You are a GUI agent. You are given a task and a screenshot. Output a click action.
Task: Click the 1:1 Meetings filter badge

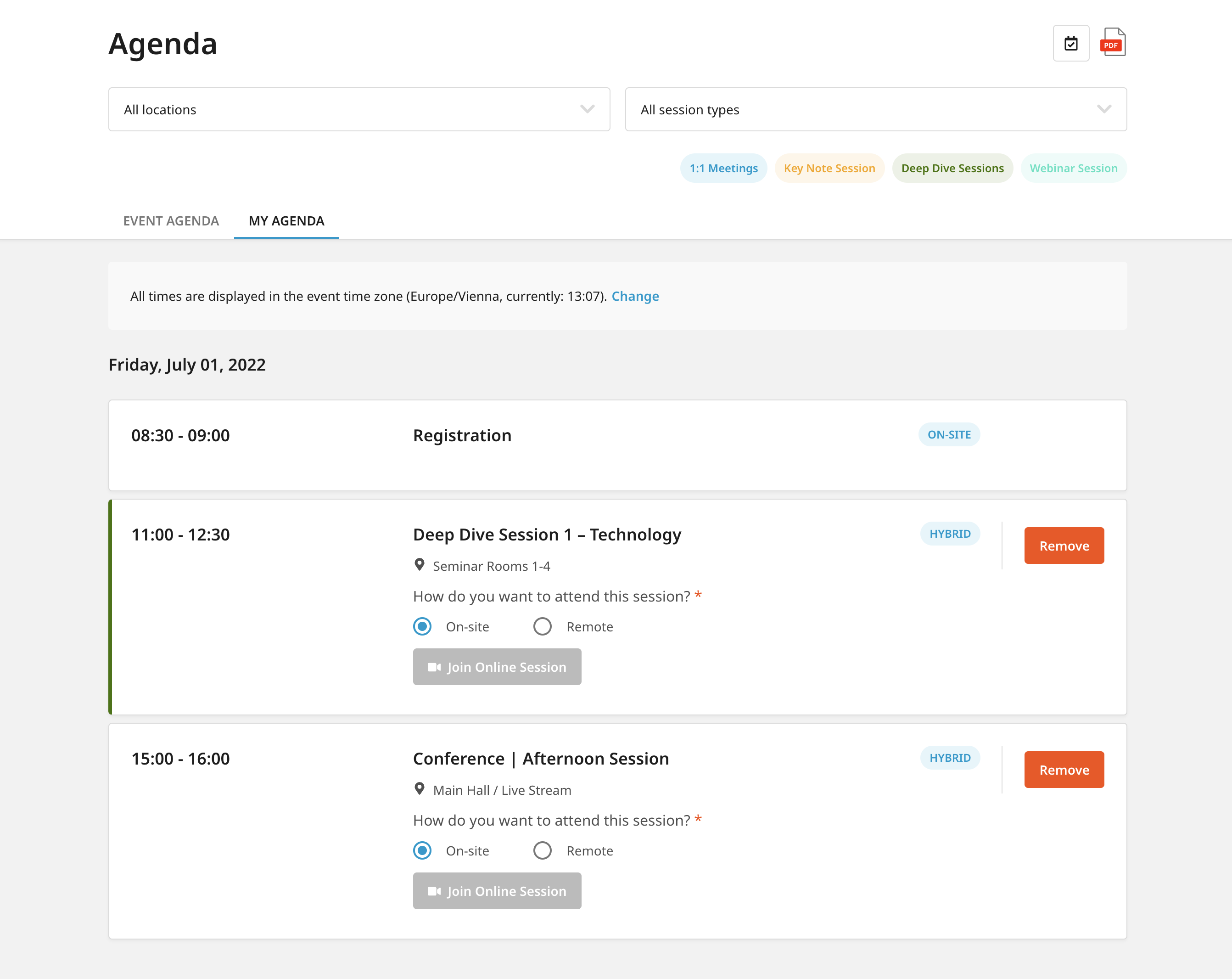click(x=723, y=168)
